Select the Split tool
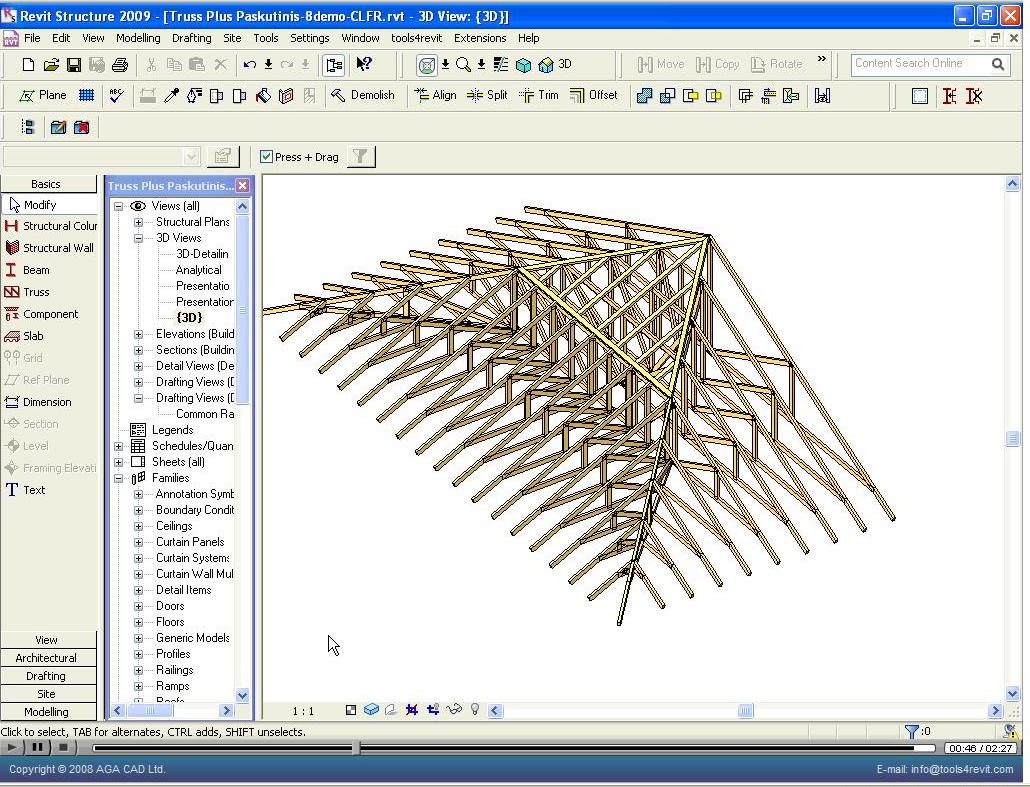Image resolution: width=1030 pixels, height=787 pixels. (x=487, y=95)
